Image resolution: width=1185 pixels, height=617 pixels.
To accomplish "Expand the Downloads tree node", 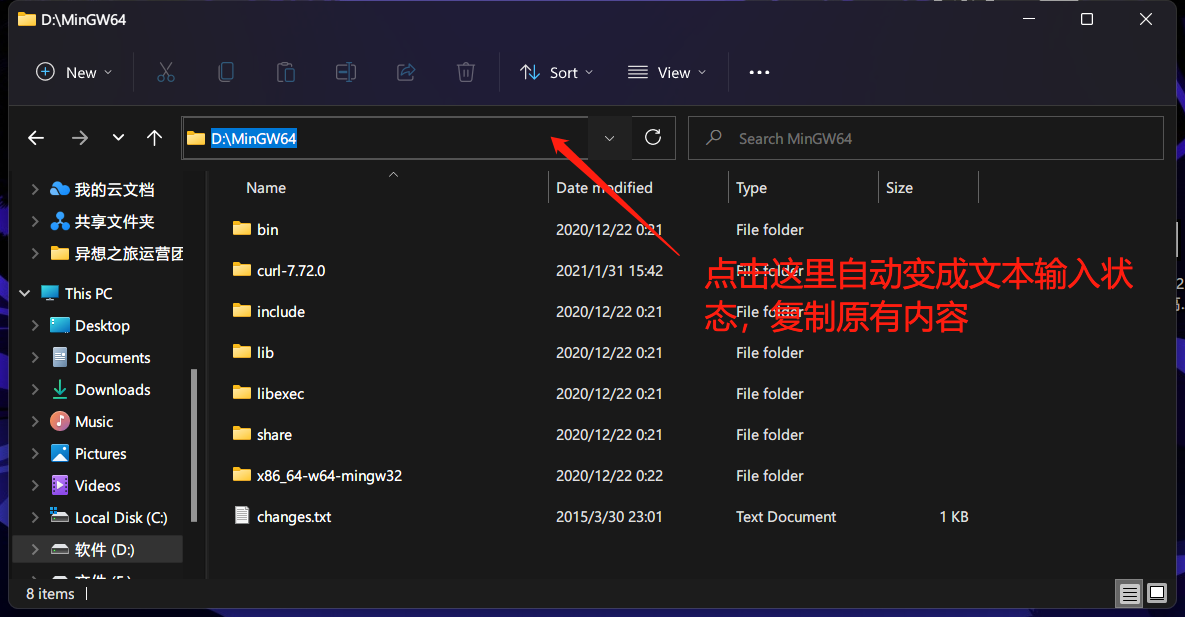I will (35, 390).
